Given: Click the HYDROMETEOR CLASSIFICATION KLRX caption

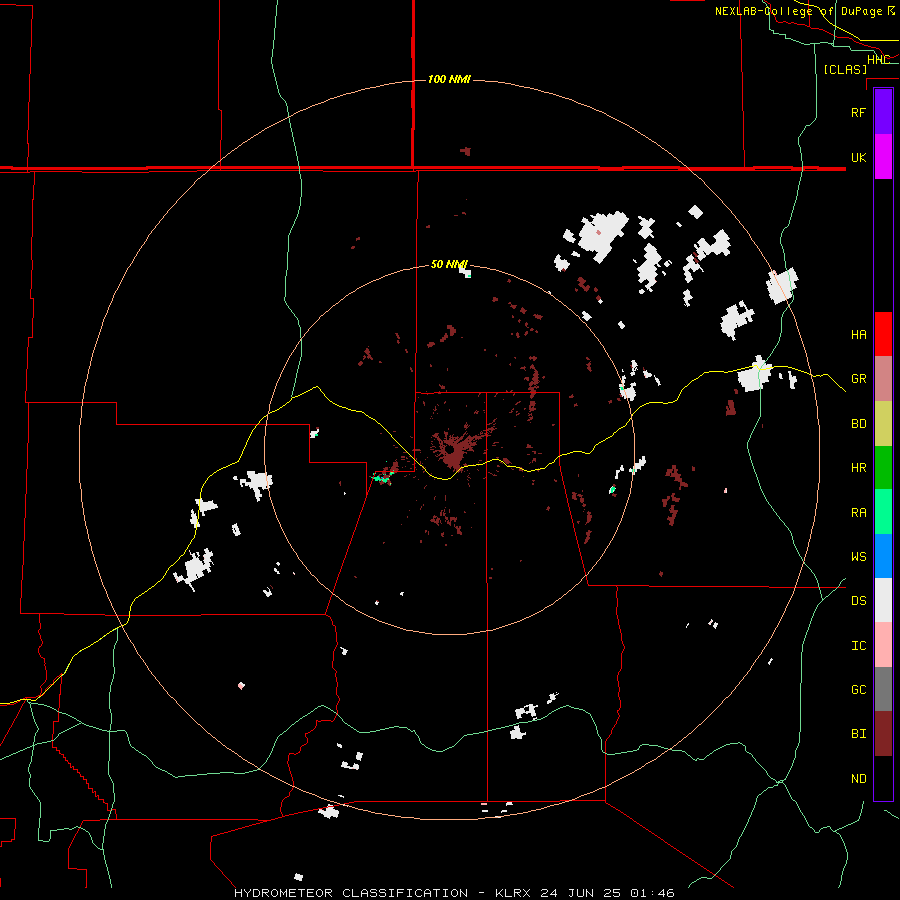Looking at the screenshot, I should [x=454, y=893].
